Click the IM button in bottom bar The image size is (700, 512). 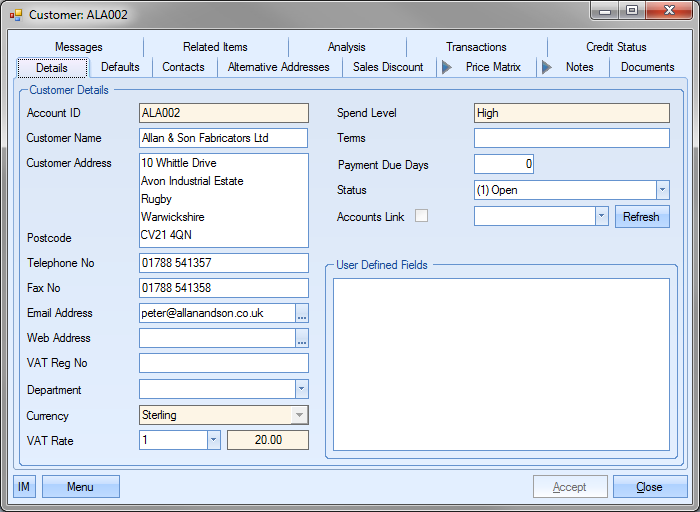(24, 487)
